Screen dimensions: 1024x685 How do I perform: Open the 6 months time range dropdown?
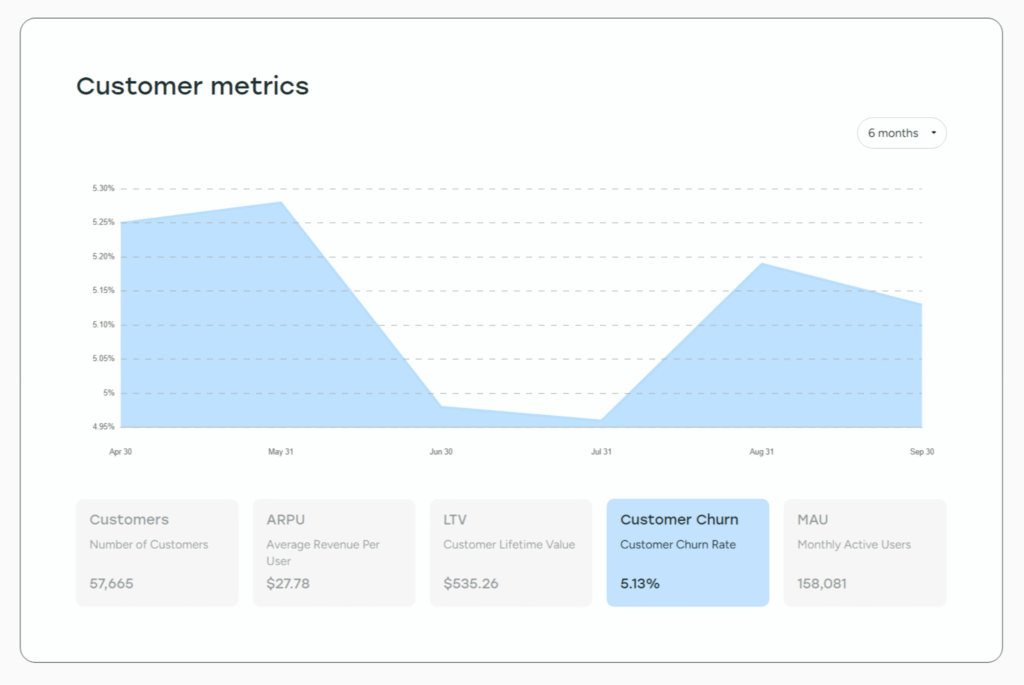(x=899, y=133)
